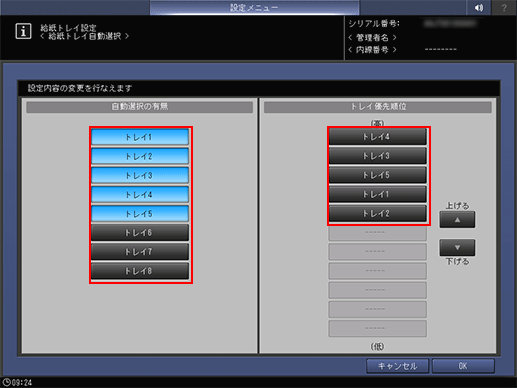
Task: Click the (低) low priority label
Action: tap(377, 347)
